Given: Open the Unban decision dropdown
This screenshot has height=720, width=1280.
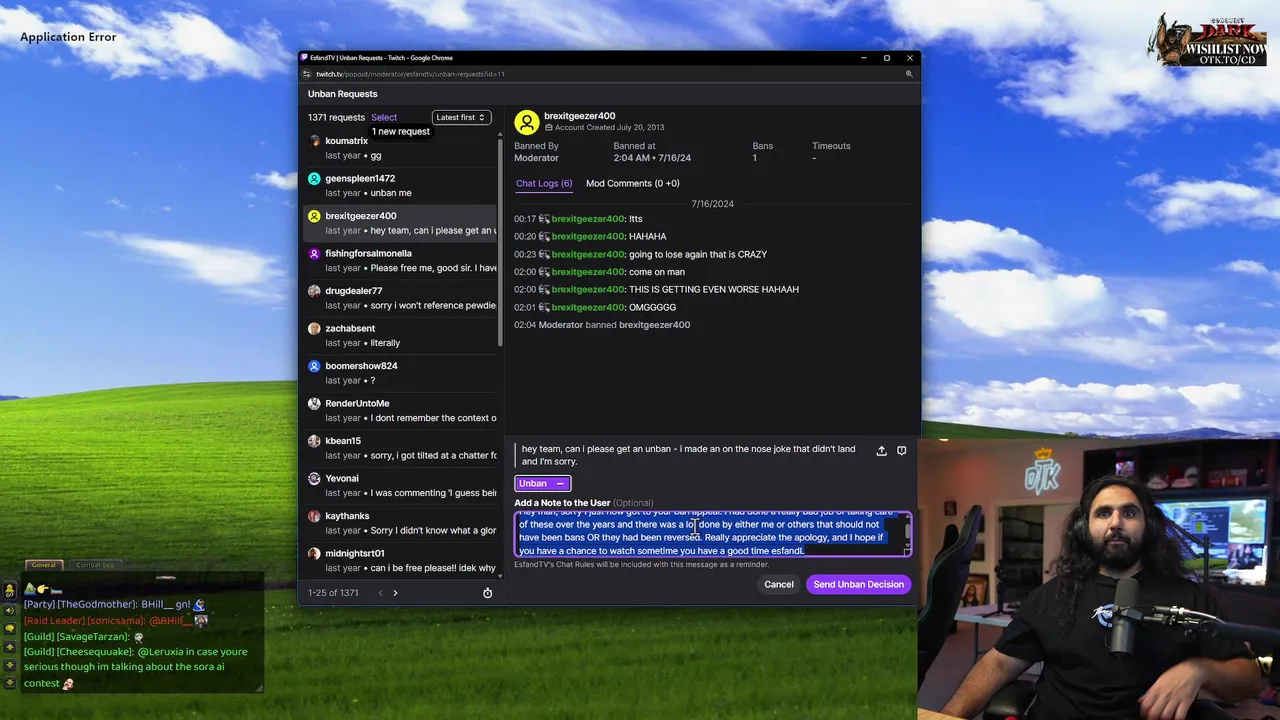Looking at the screenshot, I should click(x=542, y=483).
